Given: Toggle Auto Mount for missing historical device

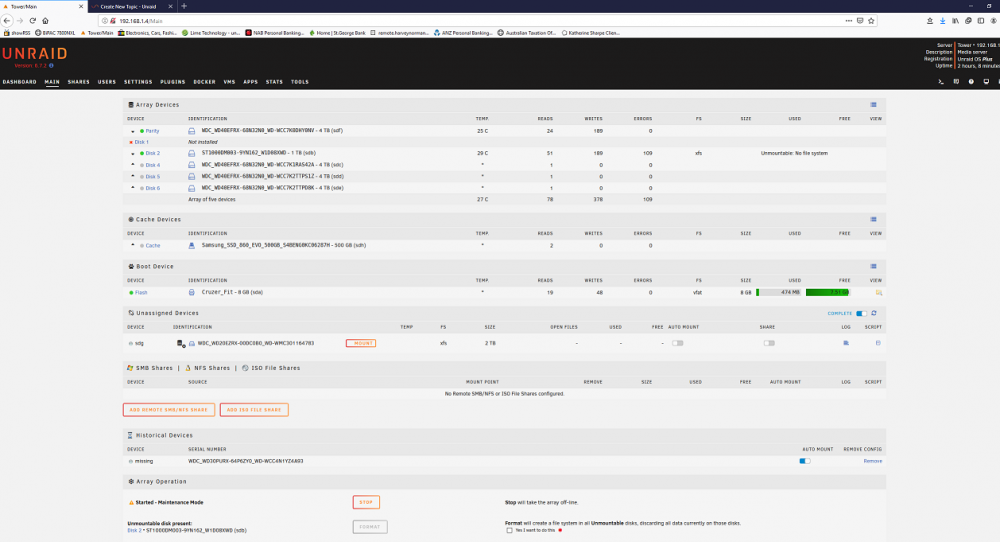Looking at the screenshot, I should [805, 461].
